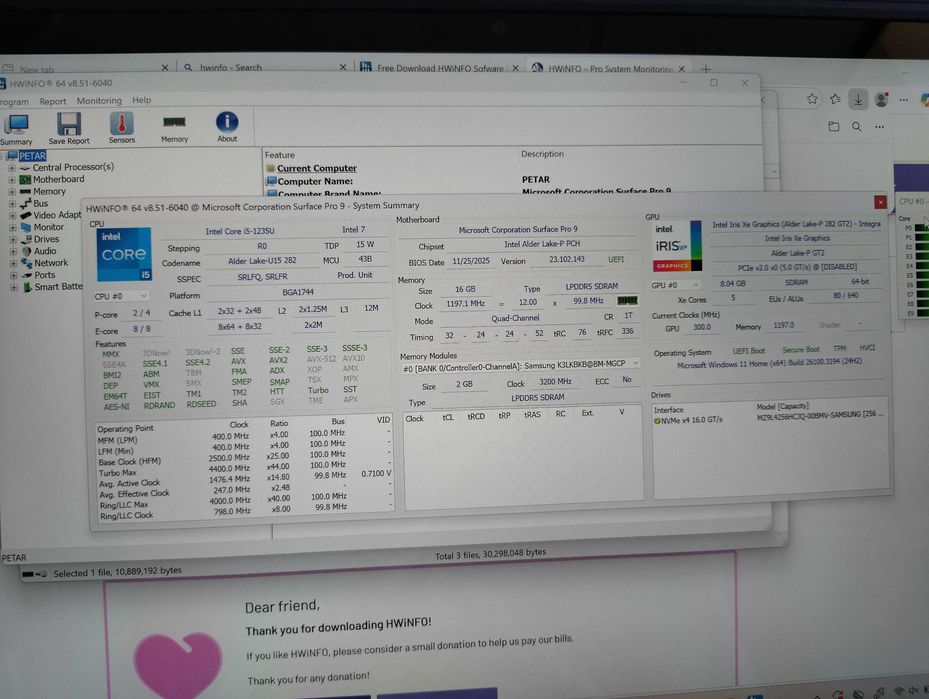Expand the Motherboard tree node
Viewport: 929px width, 699px height.
pos(11,179)
